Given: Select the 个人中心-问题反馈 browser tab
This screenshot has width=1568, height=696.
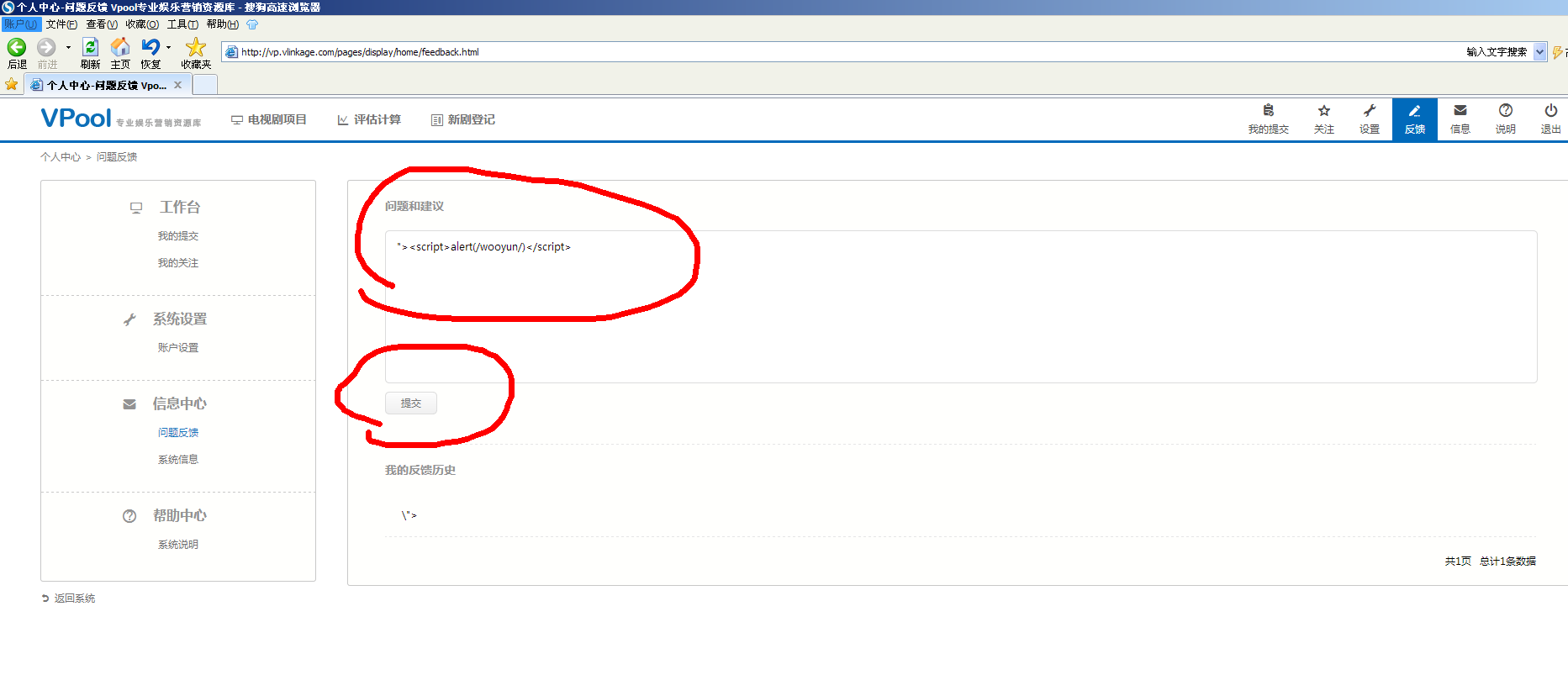Looking at the screenshot, I should point(108,85).
